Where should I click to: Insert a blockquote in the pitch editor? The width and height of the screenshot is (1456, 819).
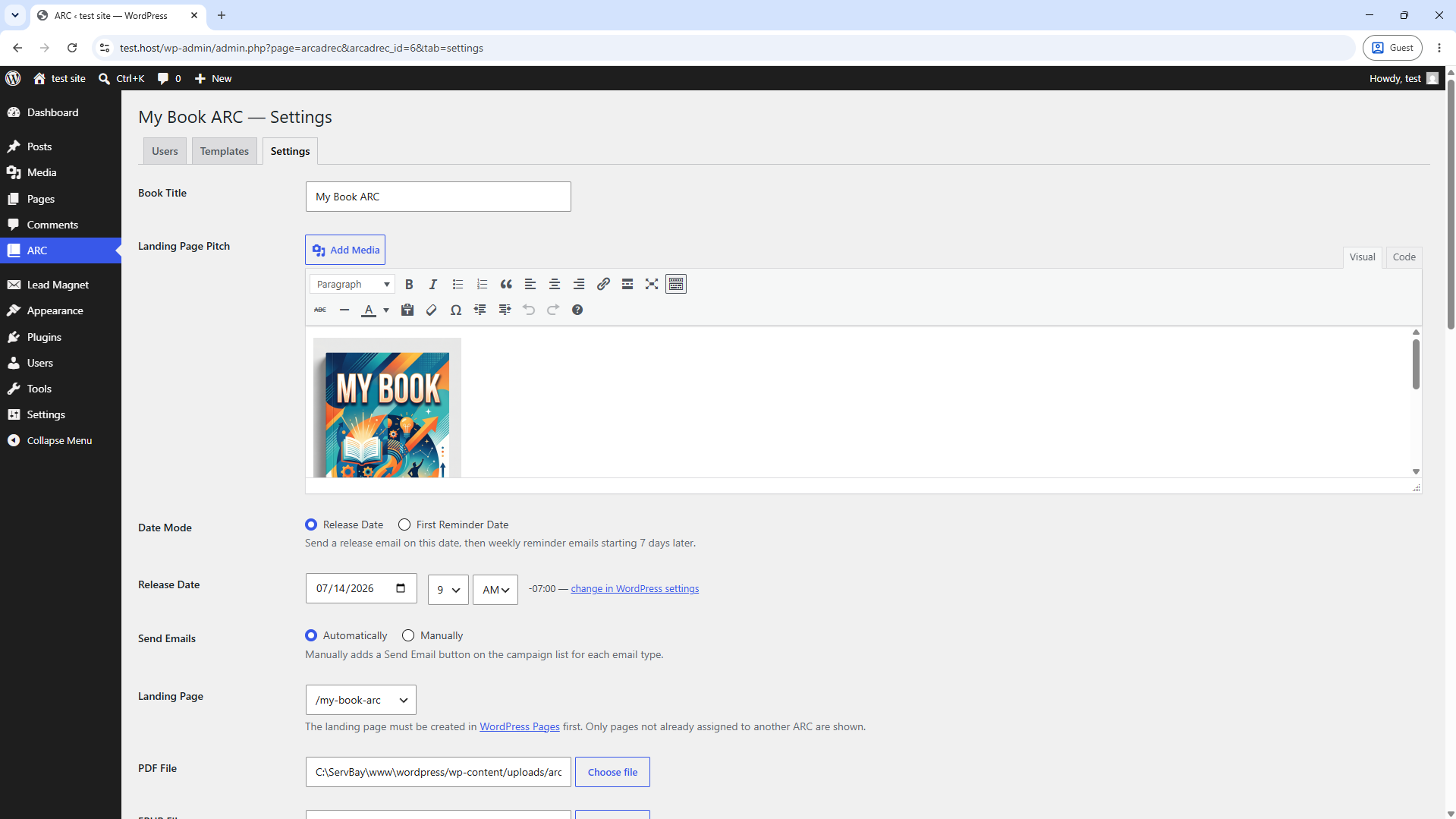tap(506, 284)
